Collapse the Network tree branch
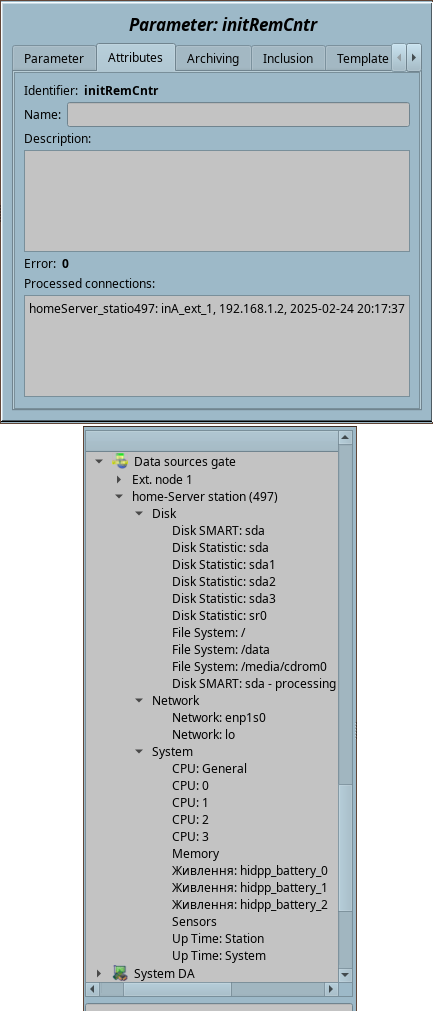 tap(139, 700)
